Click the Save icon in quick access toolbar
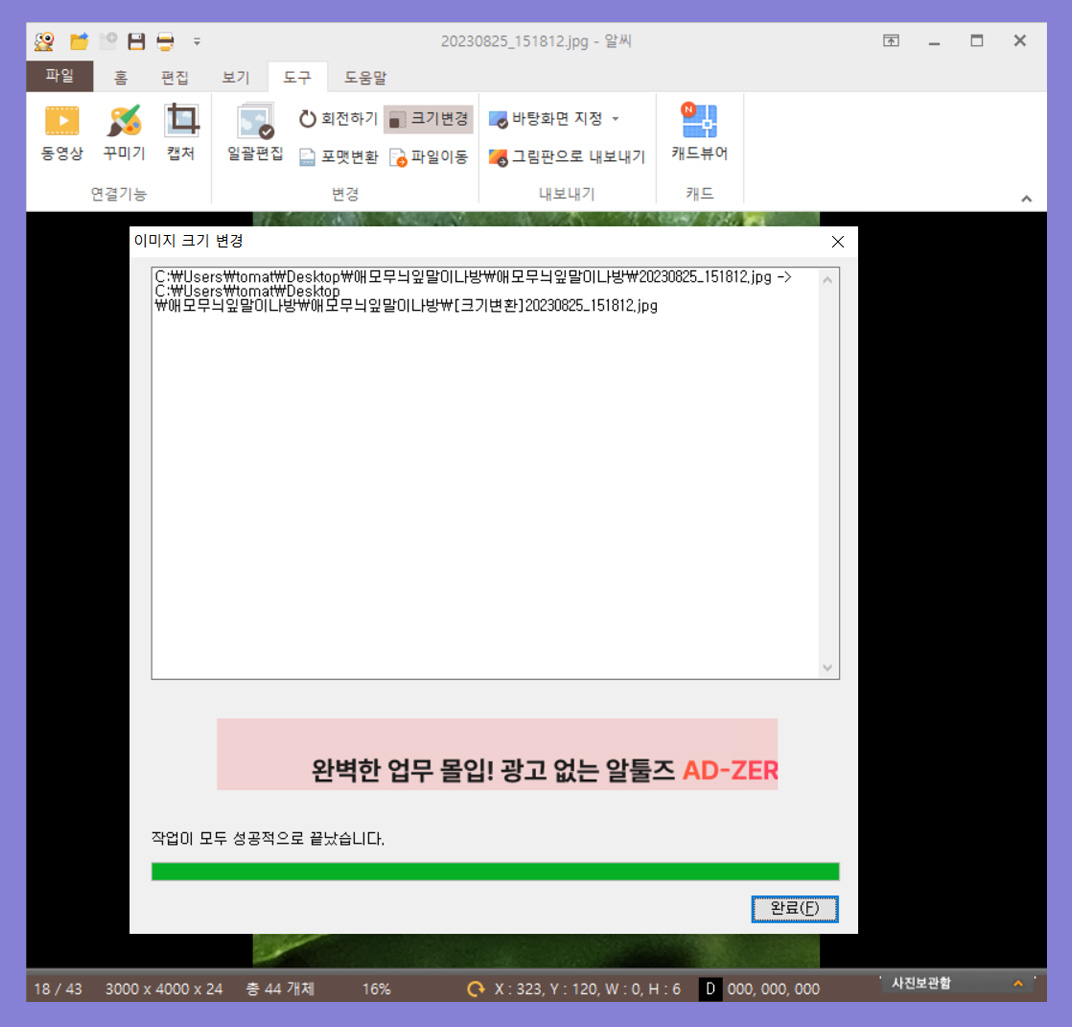This screenshot has height=1027, width=1072. 134,41
